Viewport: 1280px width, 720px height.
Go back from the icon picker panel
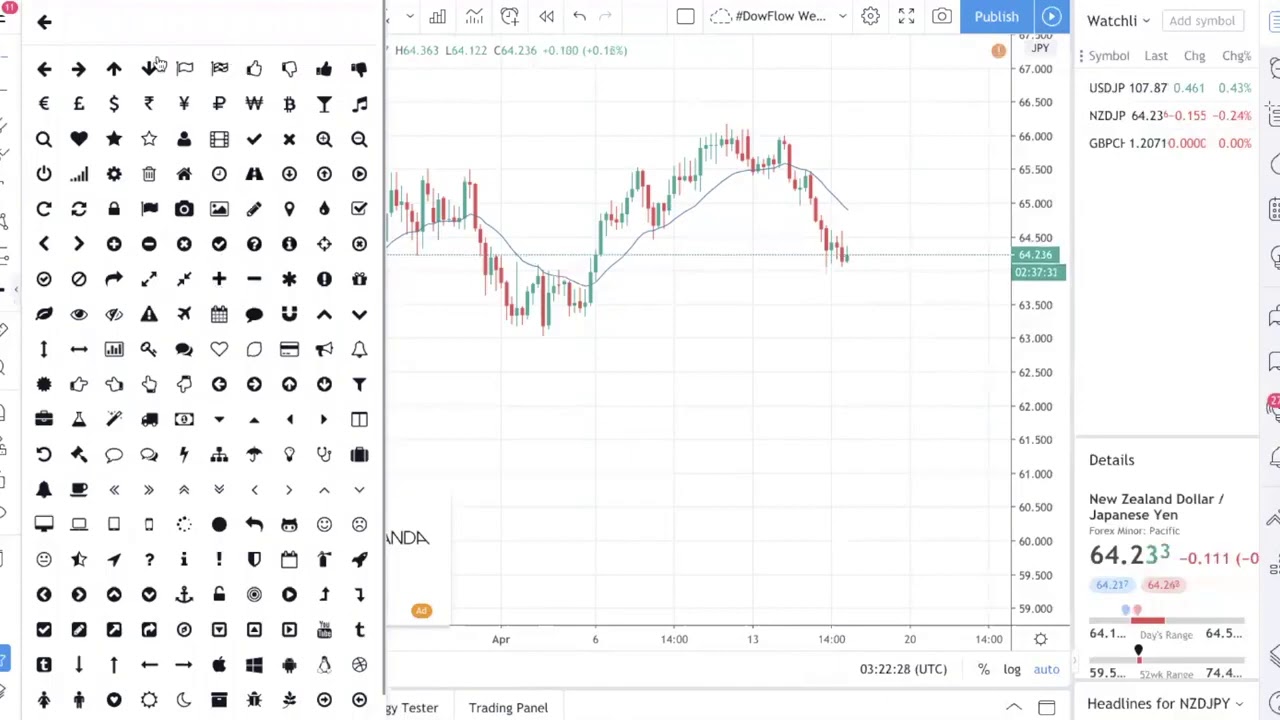[44, 21]
